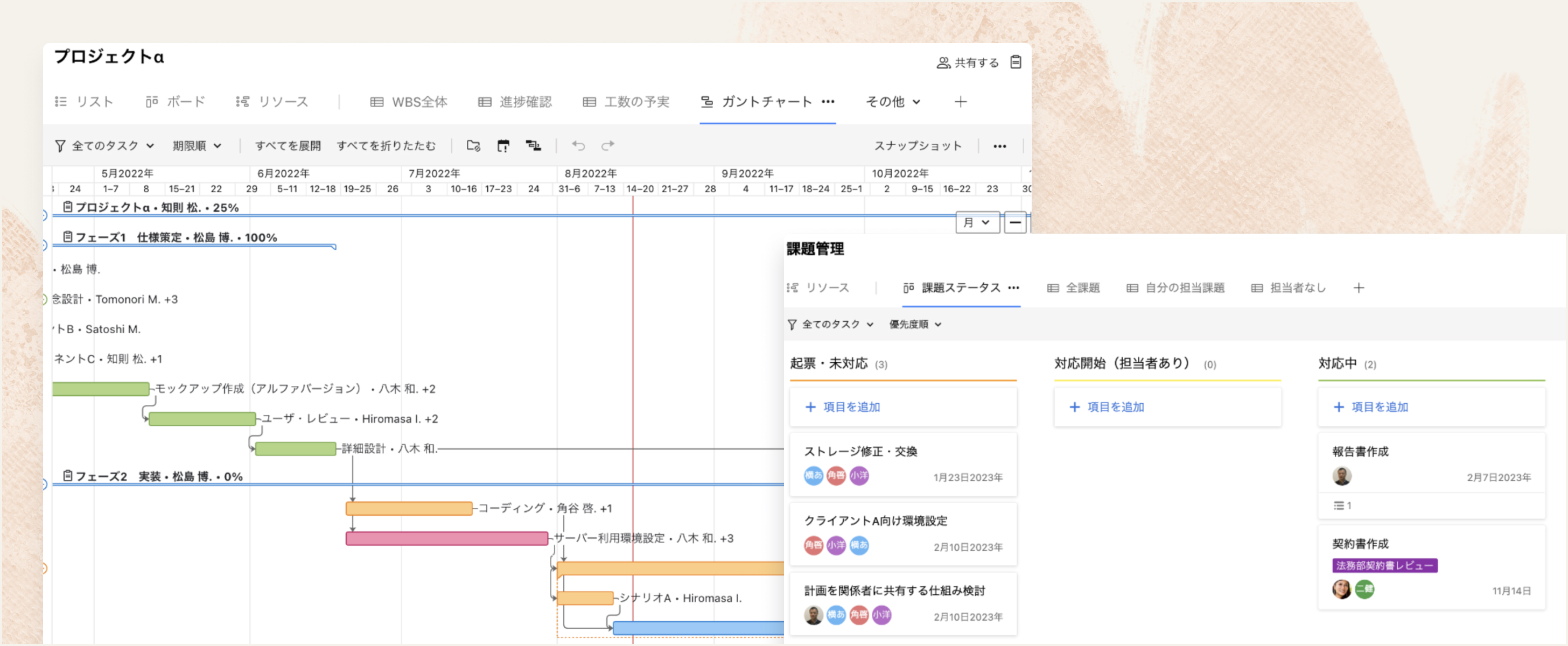Select the プロジェクトα summary row
This screenshot has width=1568, height=646.
[x=151, y=207]
